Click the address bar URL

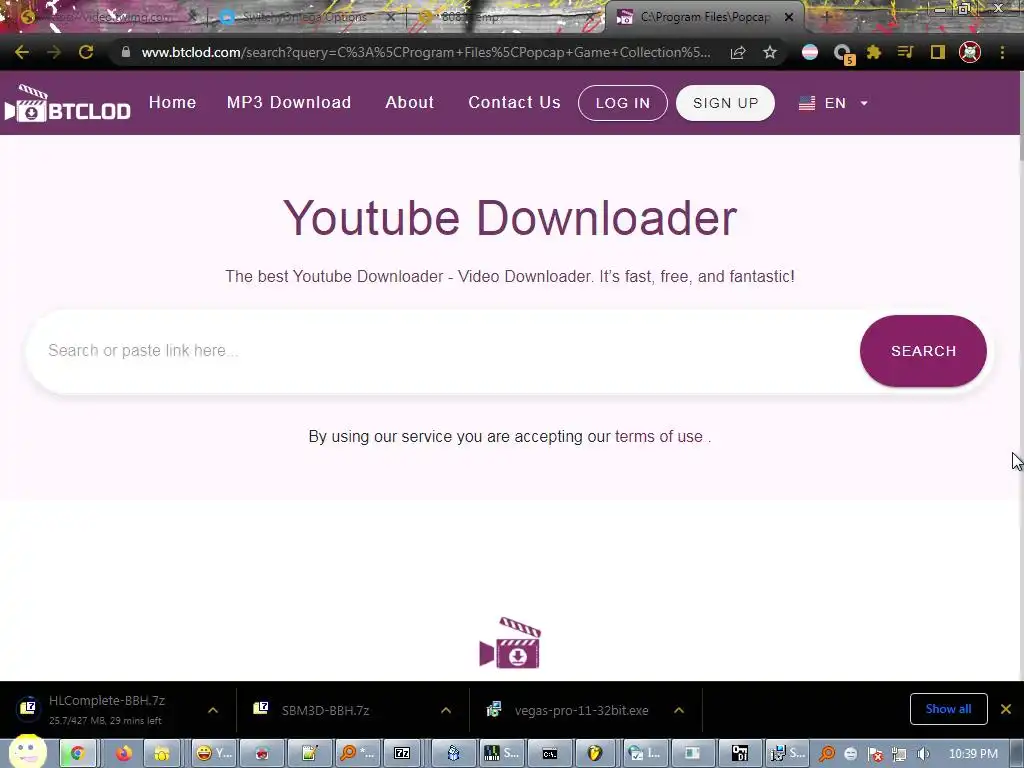click(426, 52)
